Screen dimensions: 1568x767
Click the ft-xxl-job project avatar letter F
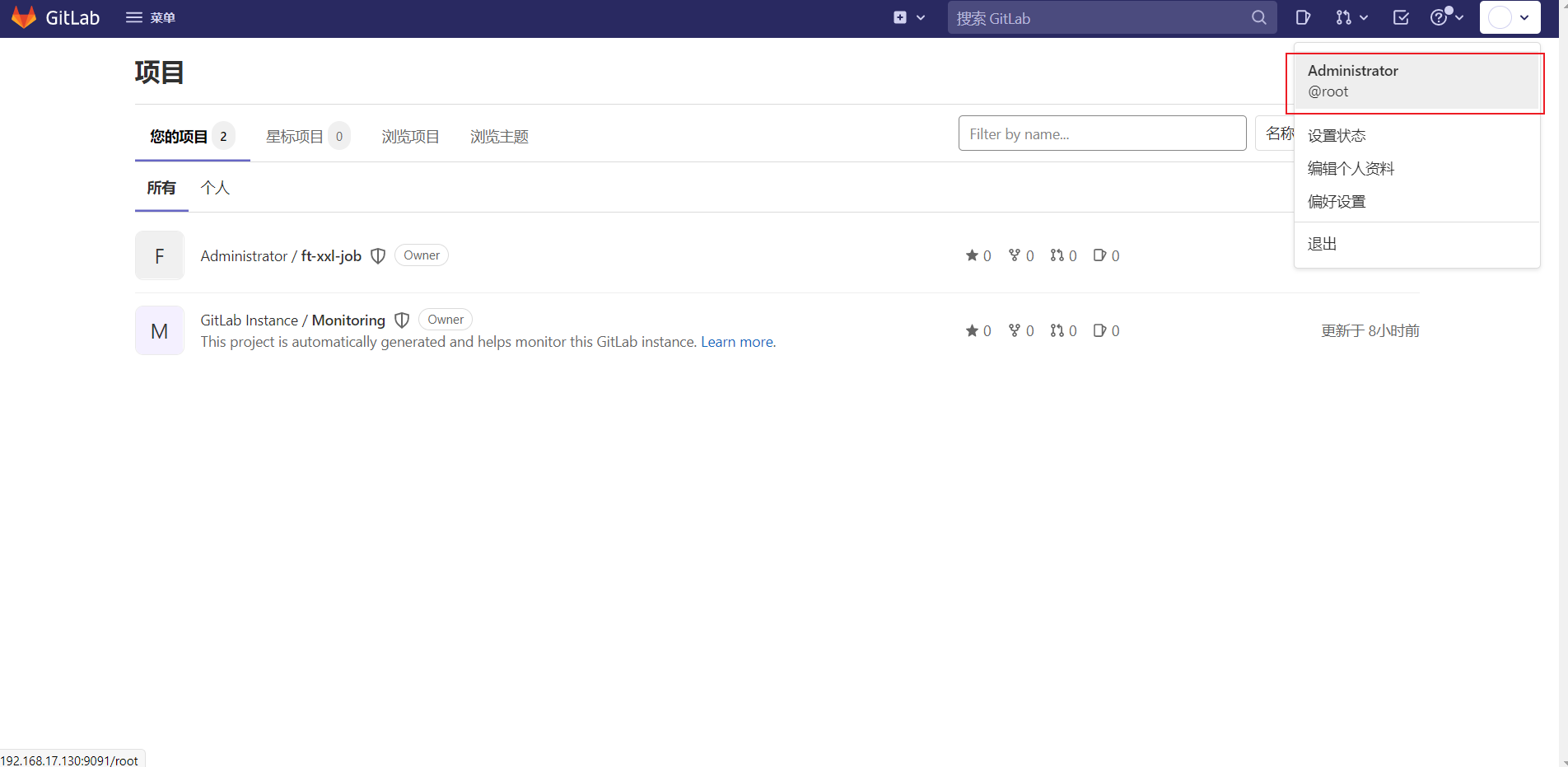[159, 255]
